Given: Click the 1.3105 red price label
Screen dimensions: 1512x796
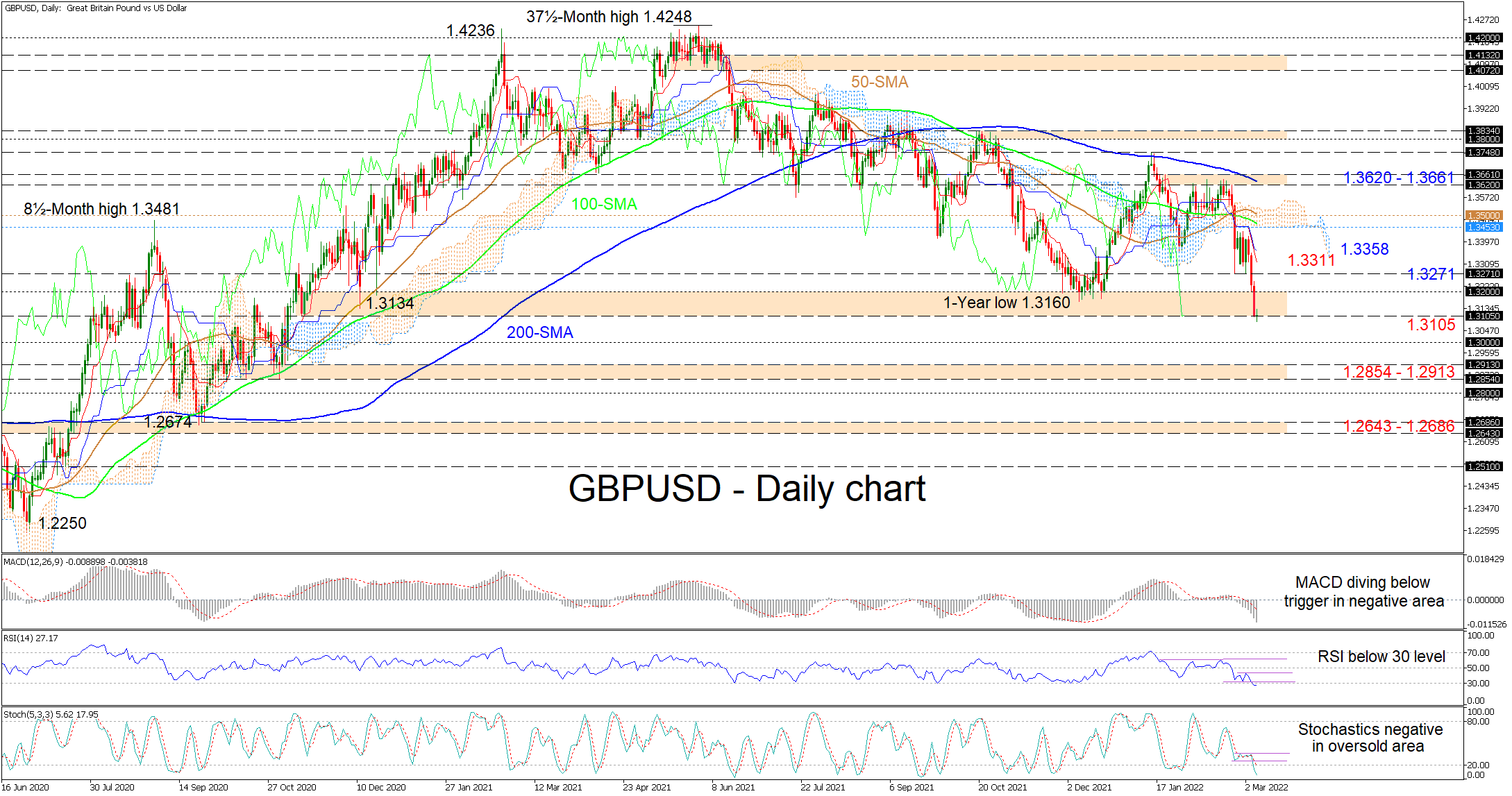Looking at the screenshot, I should (x=1431, y=324).
